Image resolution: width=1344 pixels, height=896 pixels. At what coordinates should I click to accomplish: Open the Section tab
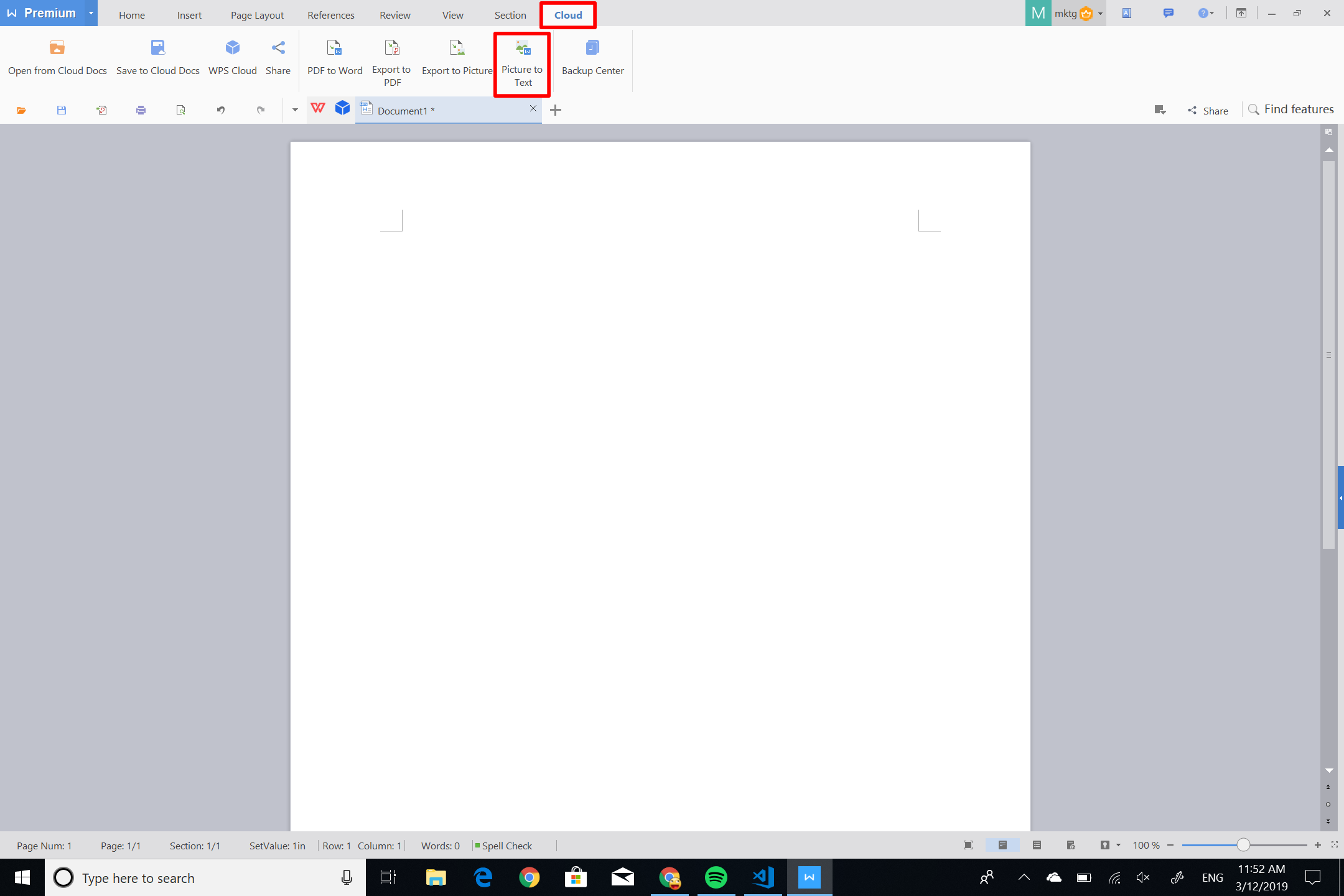coord(510,14)
